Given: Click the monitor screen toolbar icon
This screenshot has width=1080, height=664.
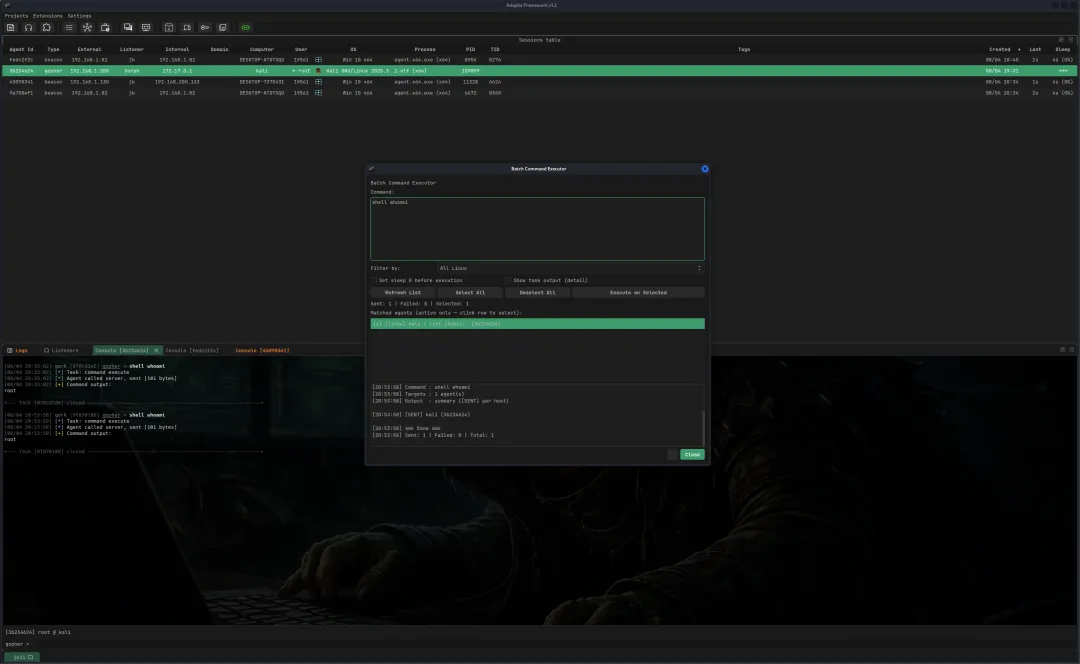Looking at the screenshot, I should (x=146, y=28).
